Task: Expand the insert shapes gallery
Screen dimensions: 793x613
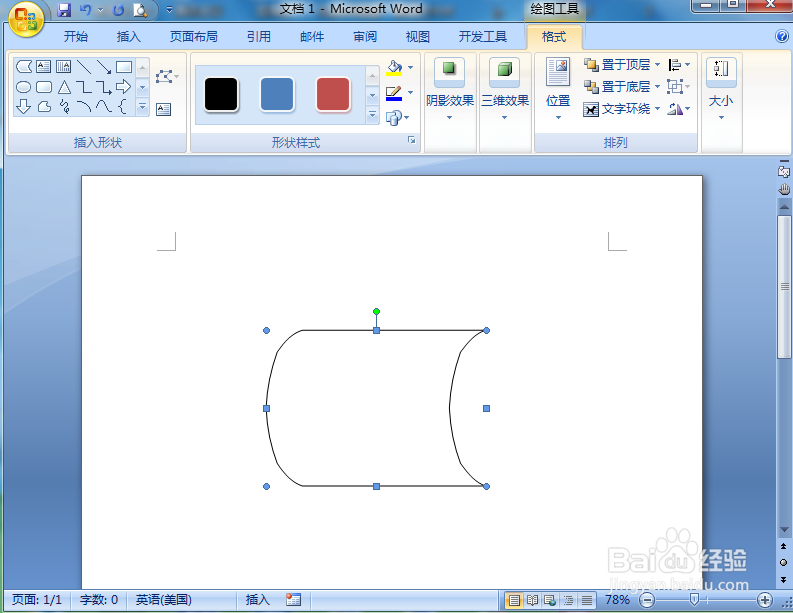Action: 143,107
